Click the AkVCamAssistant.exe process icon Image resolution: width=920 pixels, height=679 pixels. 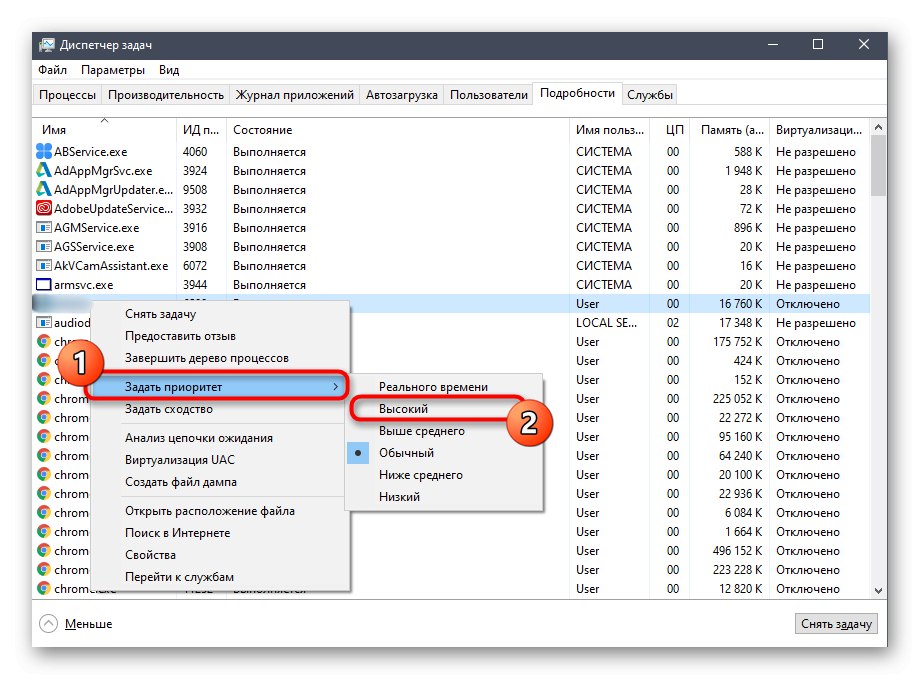[44, 266]
